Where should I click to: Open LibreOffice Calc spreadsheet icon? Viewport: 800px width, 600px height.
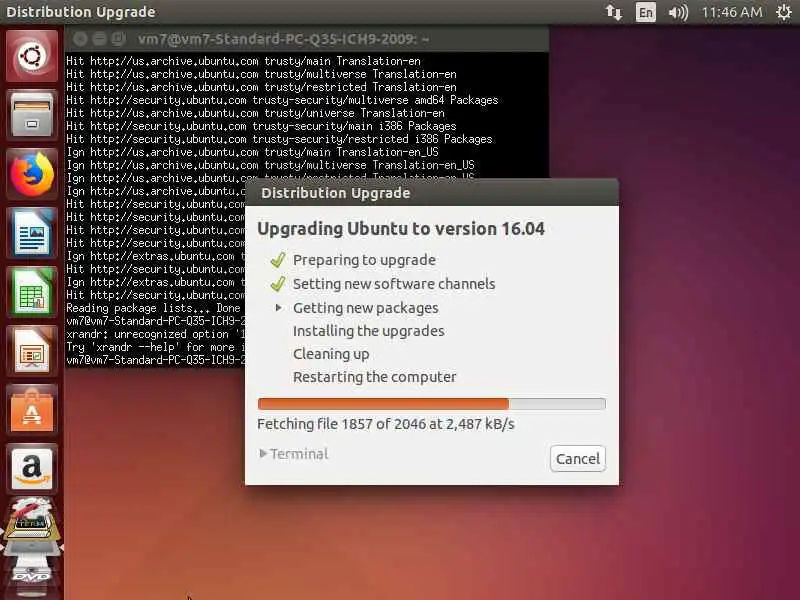pos(32,292)
